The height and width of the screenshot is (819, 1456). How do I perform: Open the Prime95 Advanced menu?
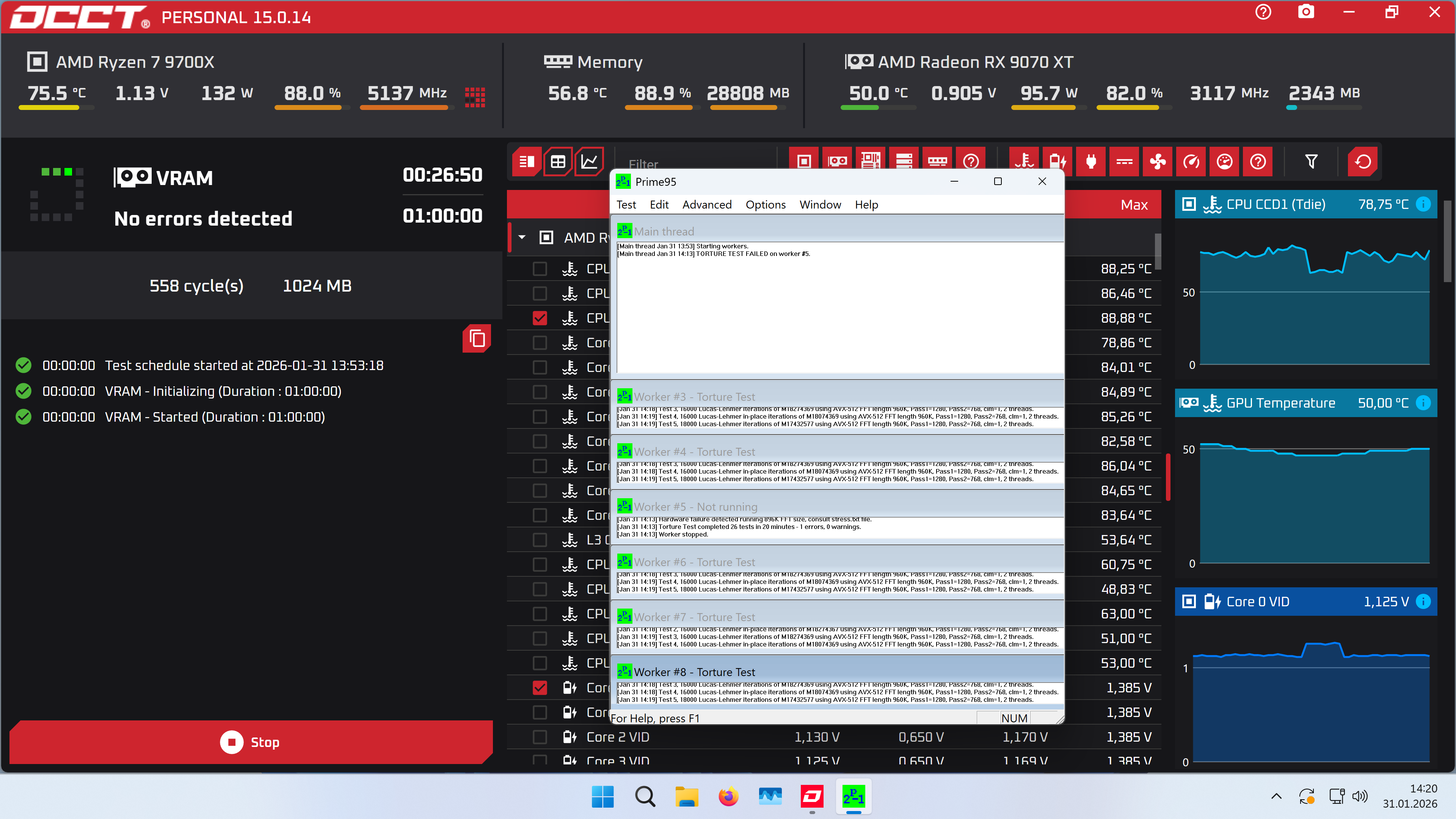(706, 205)
